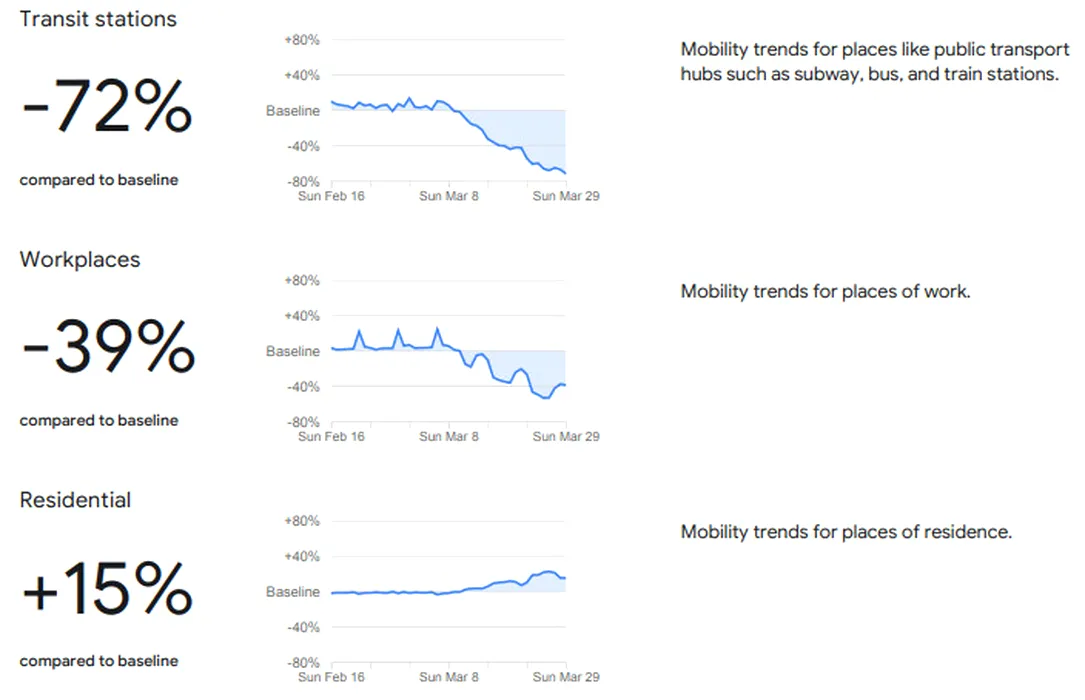Click the Transit stations trend chart line
Image resolution: width=1085 pixels, height=700 pixels.
pos(448,135)
